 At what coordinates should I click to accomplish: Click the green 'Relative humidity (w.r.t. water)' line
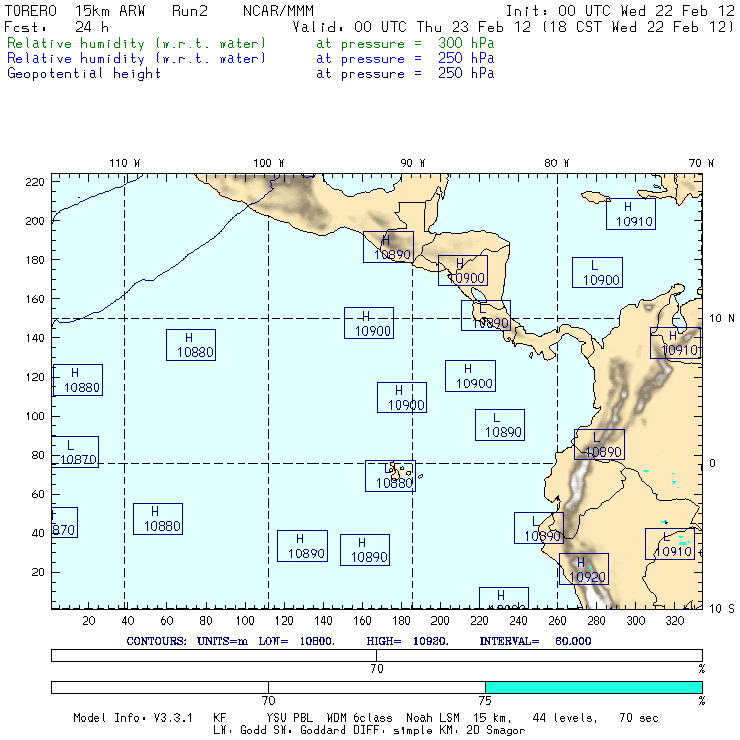click(136, 43)
